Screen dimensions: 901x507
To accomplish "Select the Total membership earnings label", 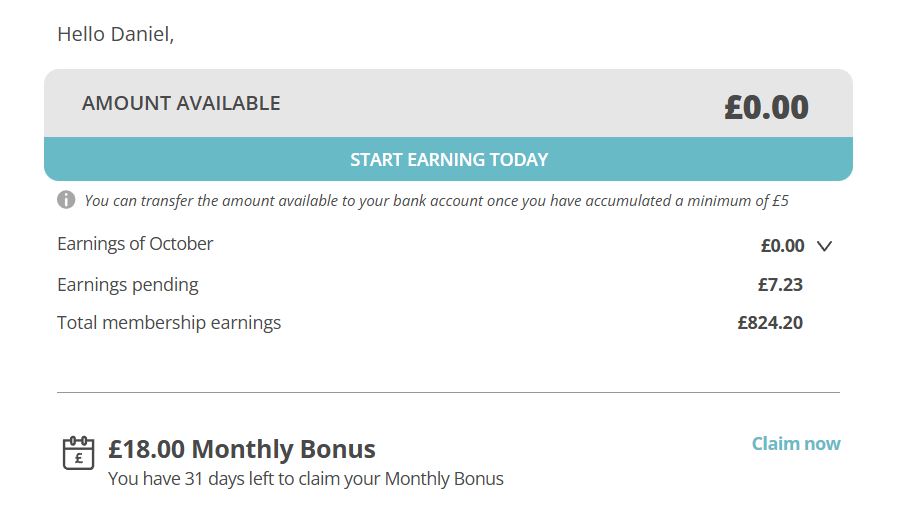I will [169, 323].
